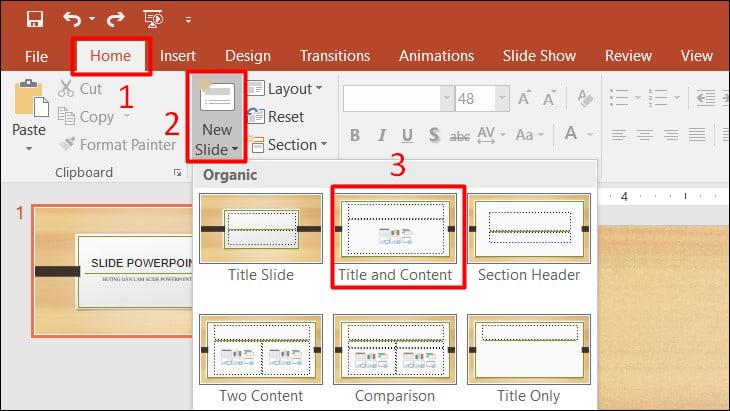
Task: Open the Copy dropdown arrow
Action: [126, 116]
